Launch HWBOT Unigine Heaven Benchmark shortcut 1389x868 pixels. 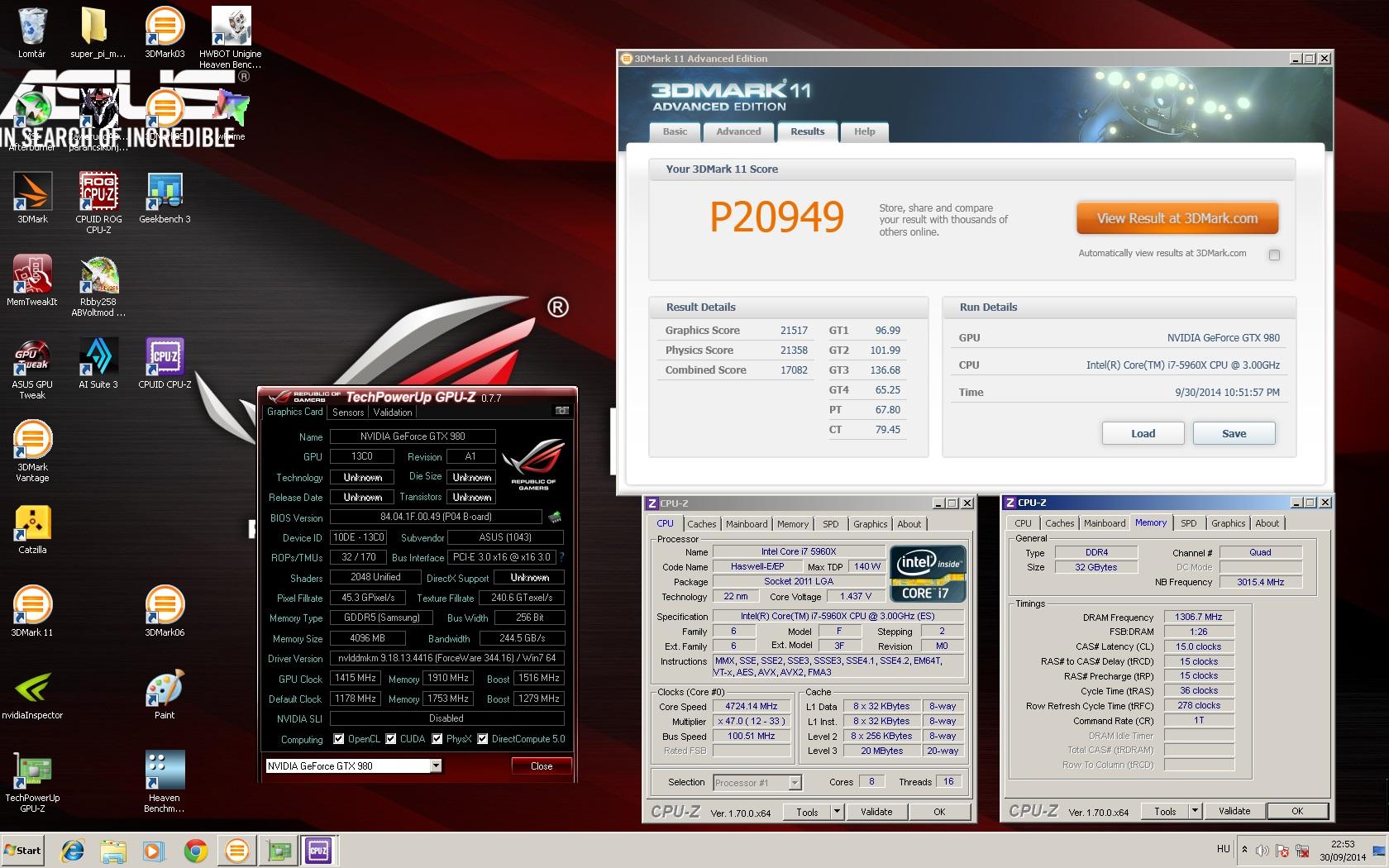231,37
